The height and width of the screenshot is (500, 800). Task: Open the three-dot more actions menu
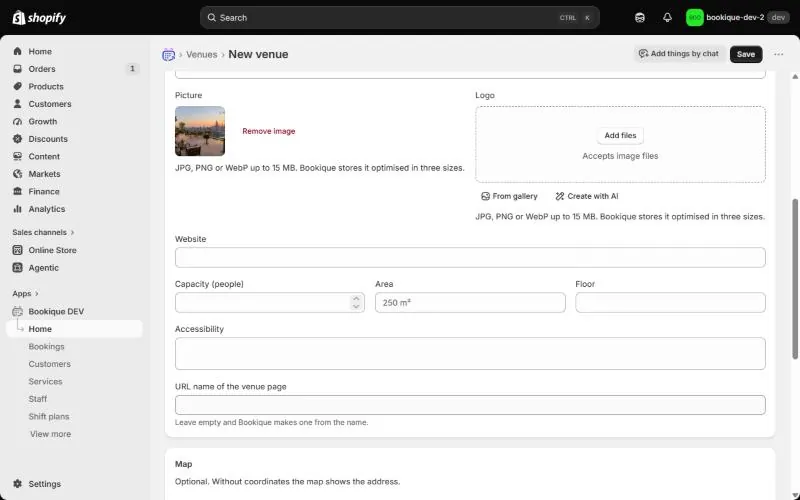(778, 54)
